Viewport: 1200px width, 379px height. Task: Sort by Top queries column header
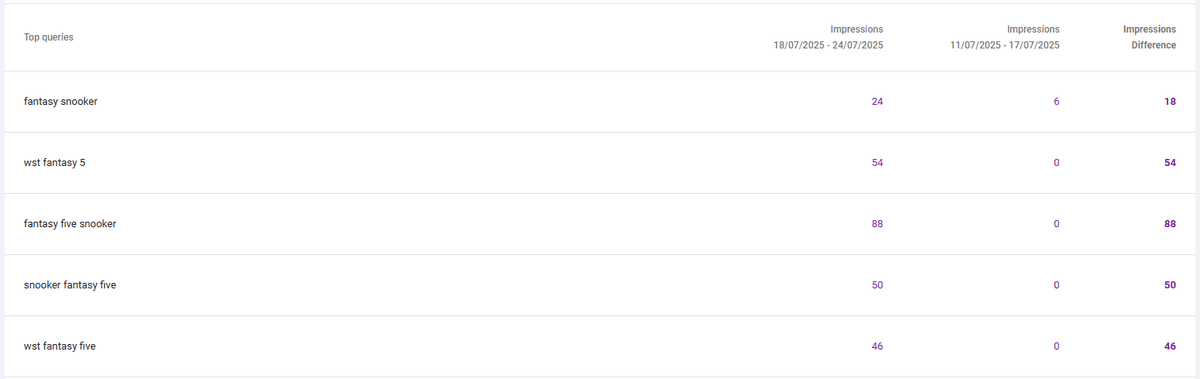coord(48,37)
